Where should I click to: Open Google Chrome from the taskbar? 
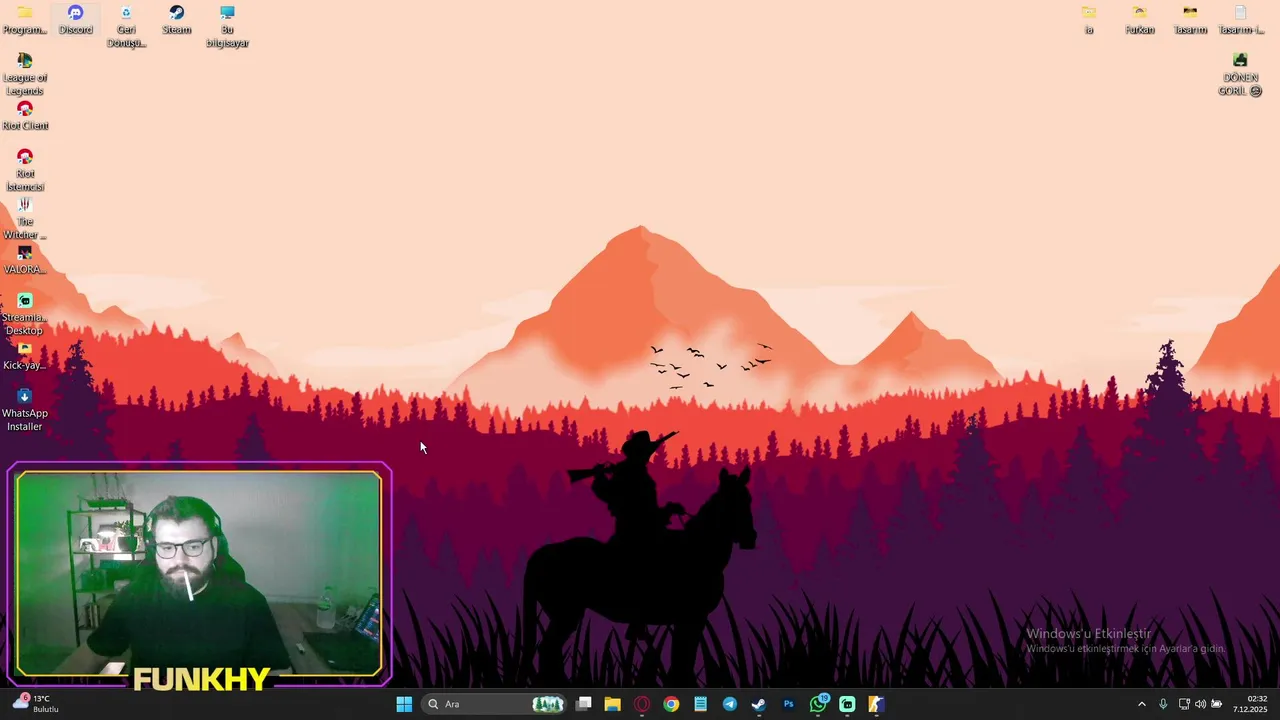(671, 704)
